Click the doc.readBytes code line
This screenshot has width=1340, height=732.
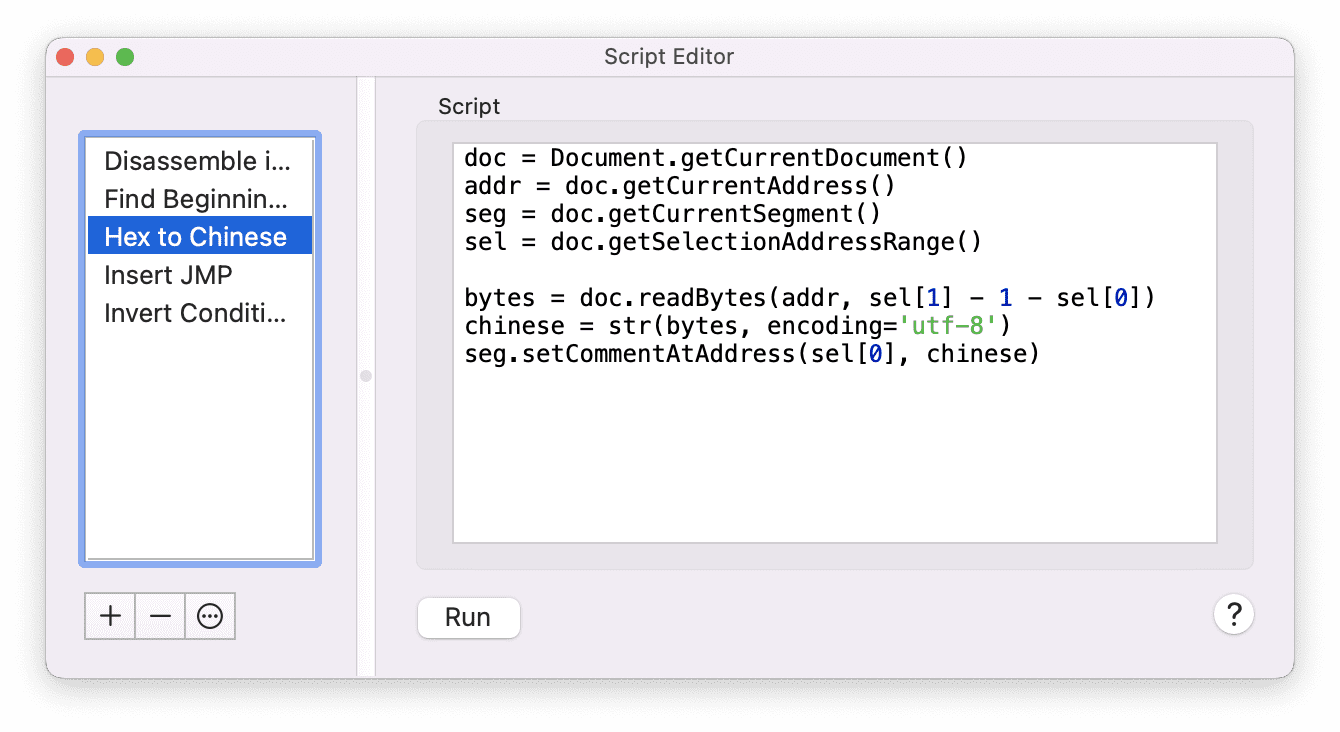click(810, 298)
